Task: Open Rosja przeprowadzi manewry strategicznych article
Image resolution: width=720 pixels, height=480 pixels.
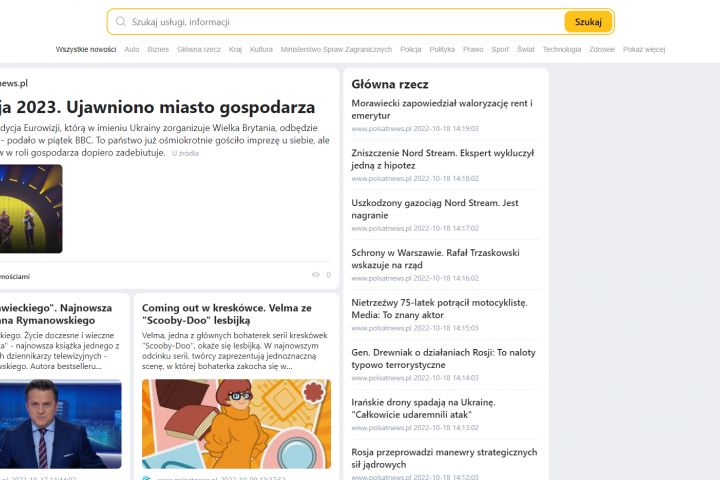Action: (x=444, y=458)
